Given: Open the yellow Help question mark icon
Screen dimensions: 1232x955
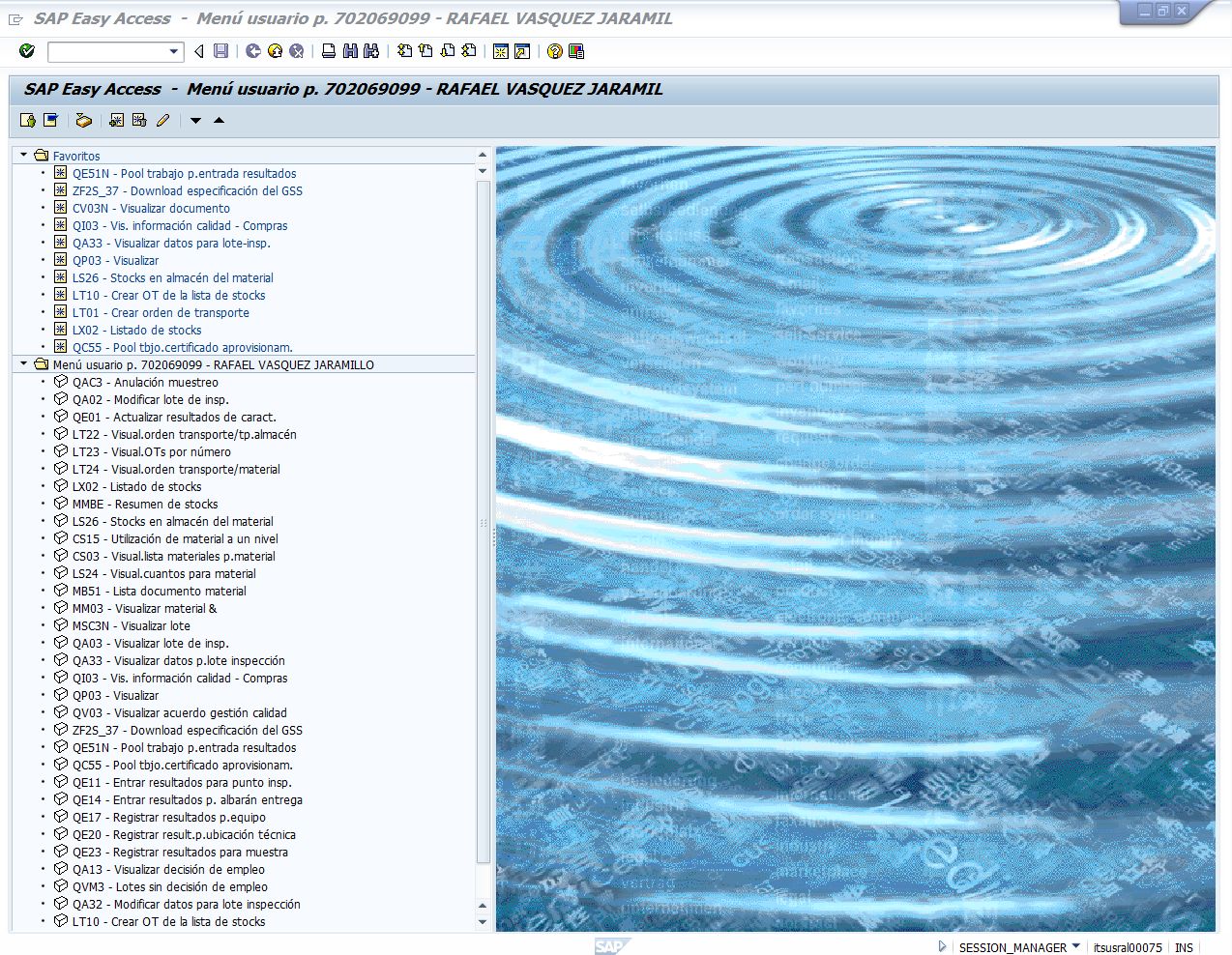Looking at the screenshot, I should click(555, 51).
